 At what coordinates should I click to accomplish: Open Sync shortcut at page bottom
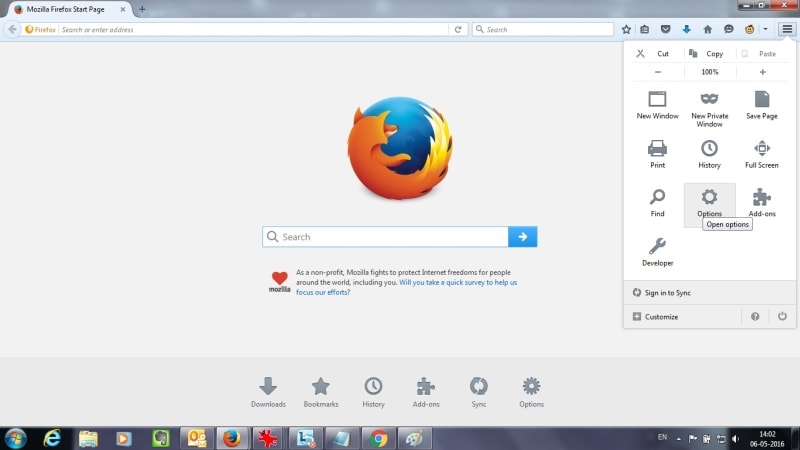pyautogui.click(x=479, y=392)
